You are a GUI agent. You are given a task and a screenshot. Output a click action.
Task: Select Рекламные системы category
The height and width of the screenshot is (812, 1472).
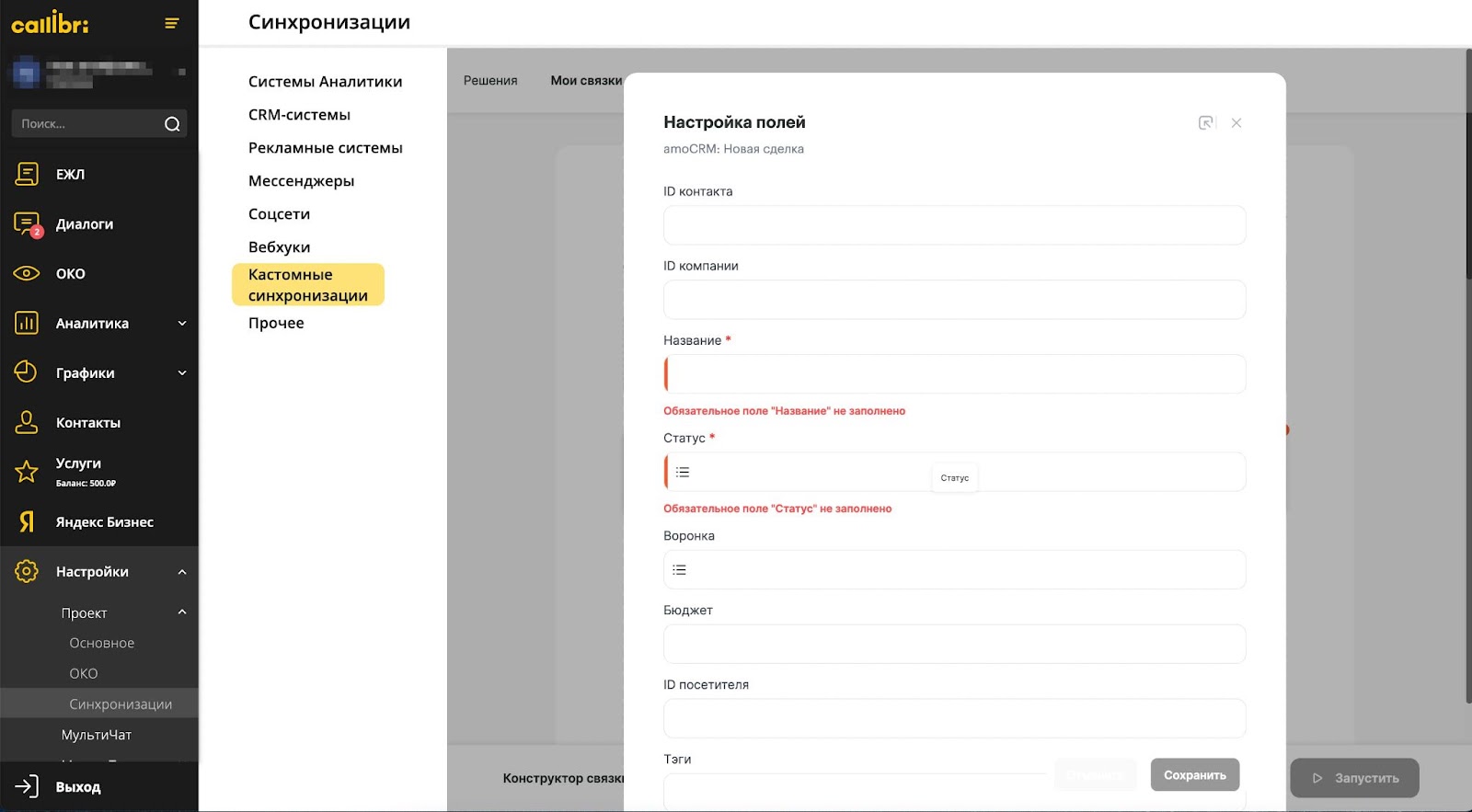pos(325,148)
